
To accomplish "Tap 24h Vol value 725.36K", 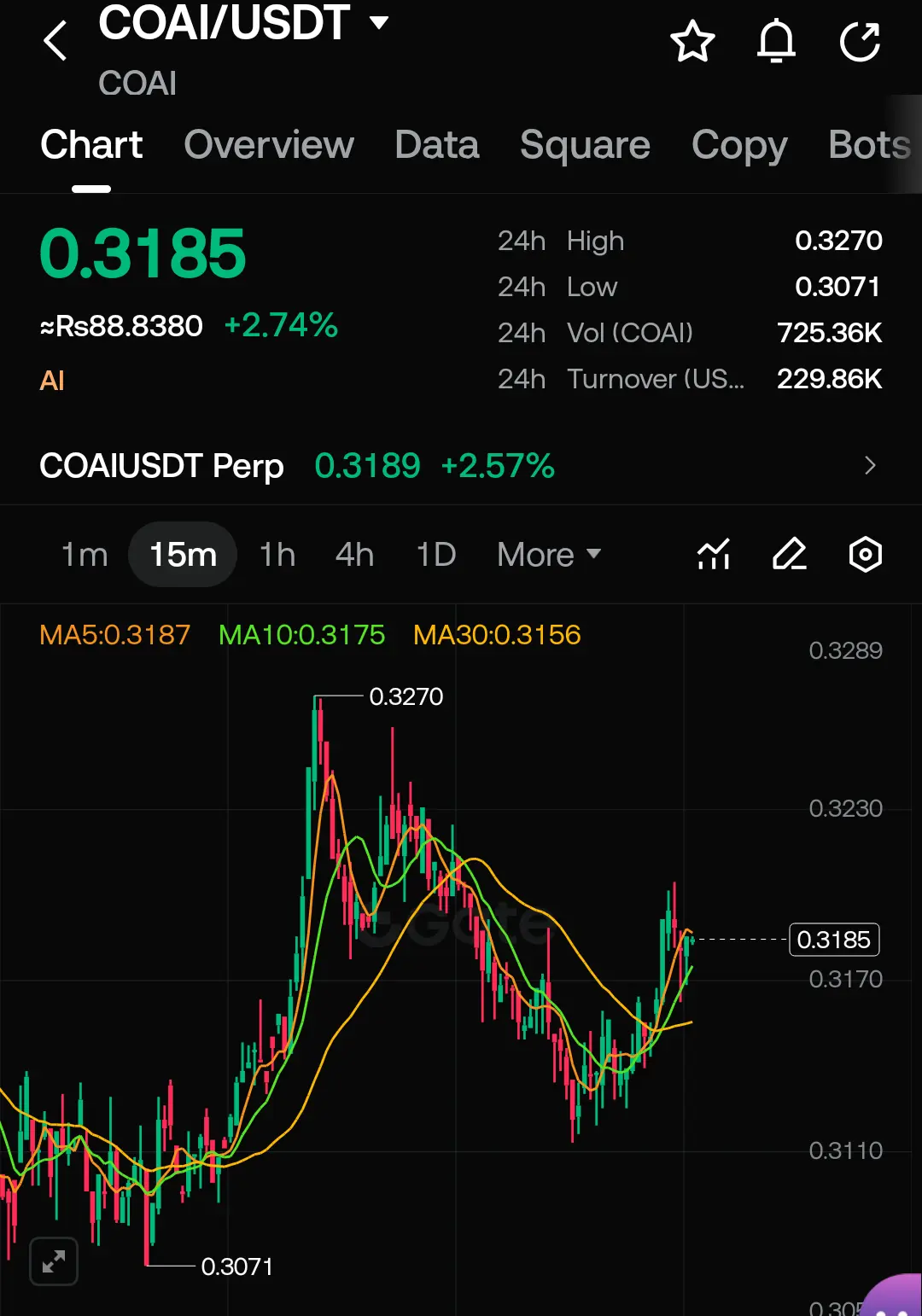I will [829, 333].
